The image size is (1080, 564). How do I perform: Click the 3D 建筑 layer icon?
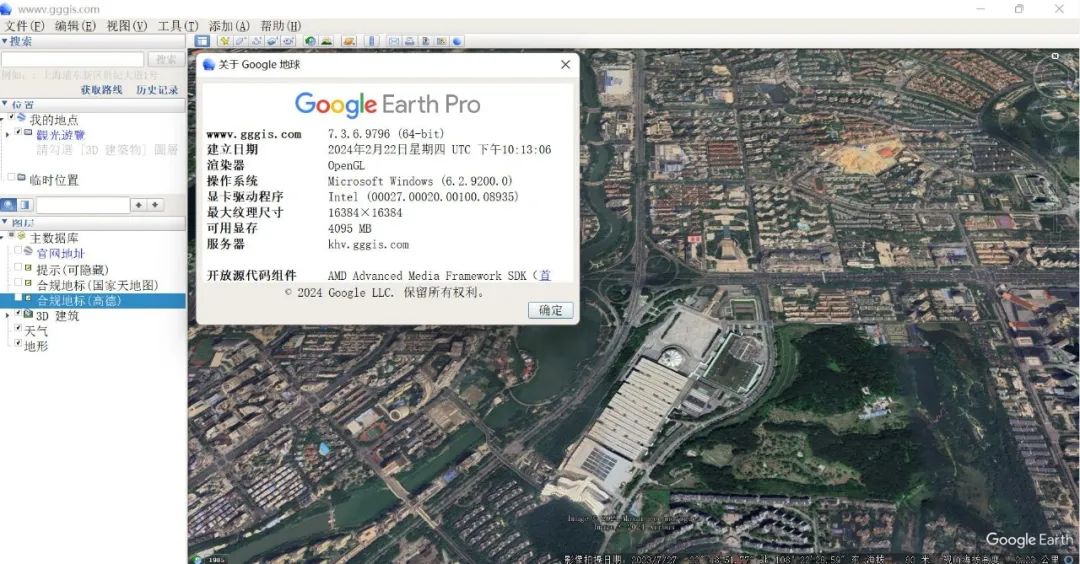[x=28, y=314]
